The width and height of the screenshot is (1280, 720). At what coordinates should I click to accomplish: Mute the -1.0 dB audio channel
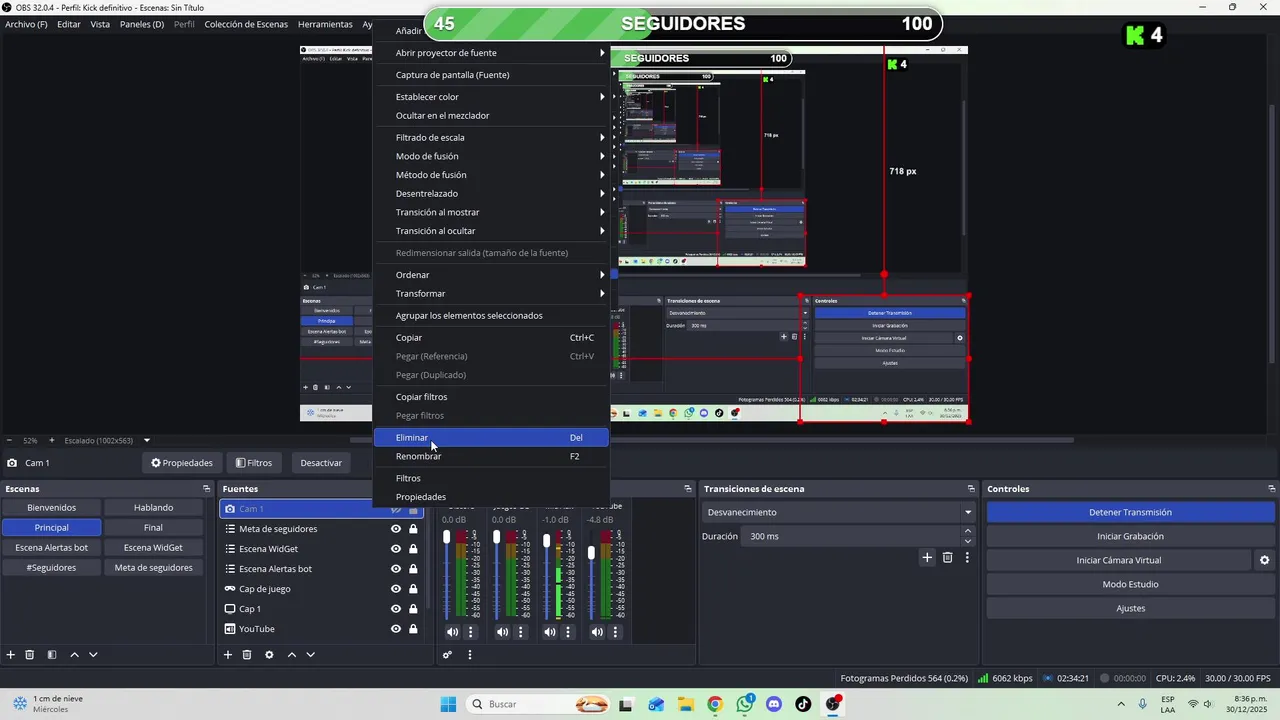tap(550, 632)
